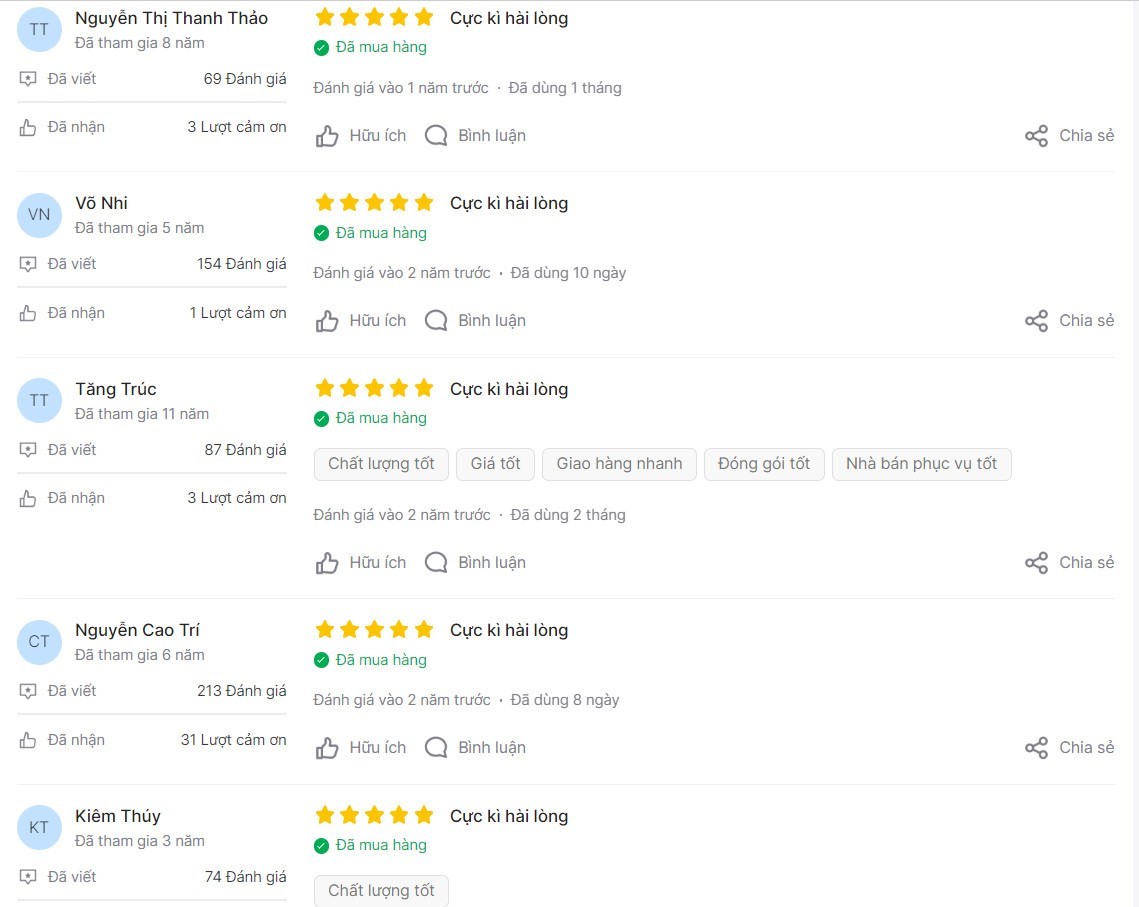Click TT avatar of Tăng Trúc
The height and width of the screenshot is (907, 1139).
(39, 401)
